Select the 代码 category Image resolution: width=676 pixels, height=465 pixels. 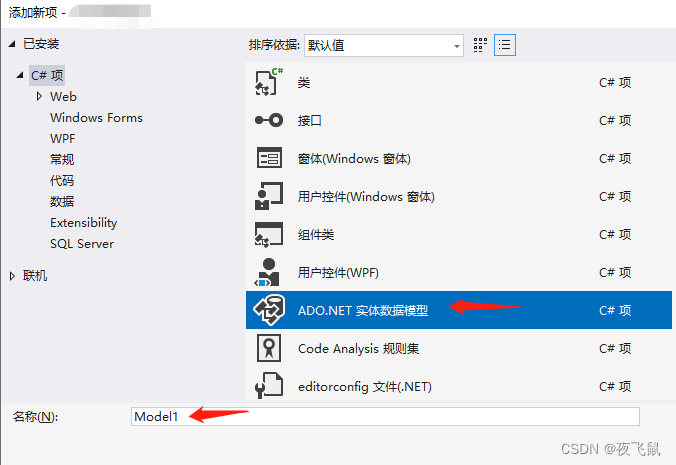[x=62, y=181]
